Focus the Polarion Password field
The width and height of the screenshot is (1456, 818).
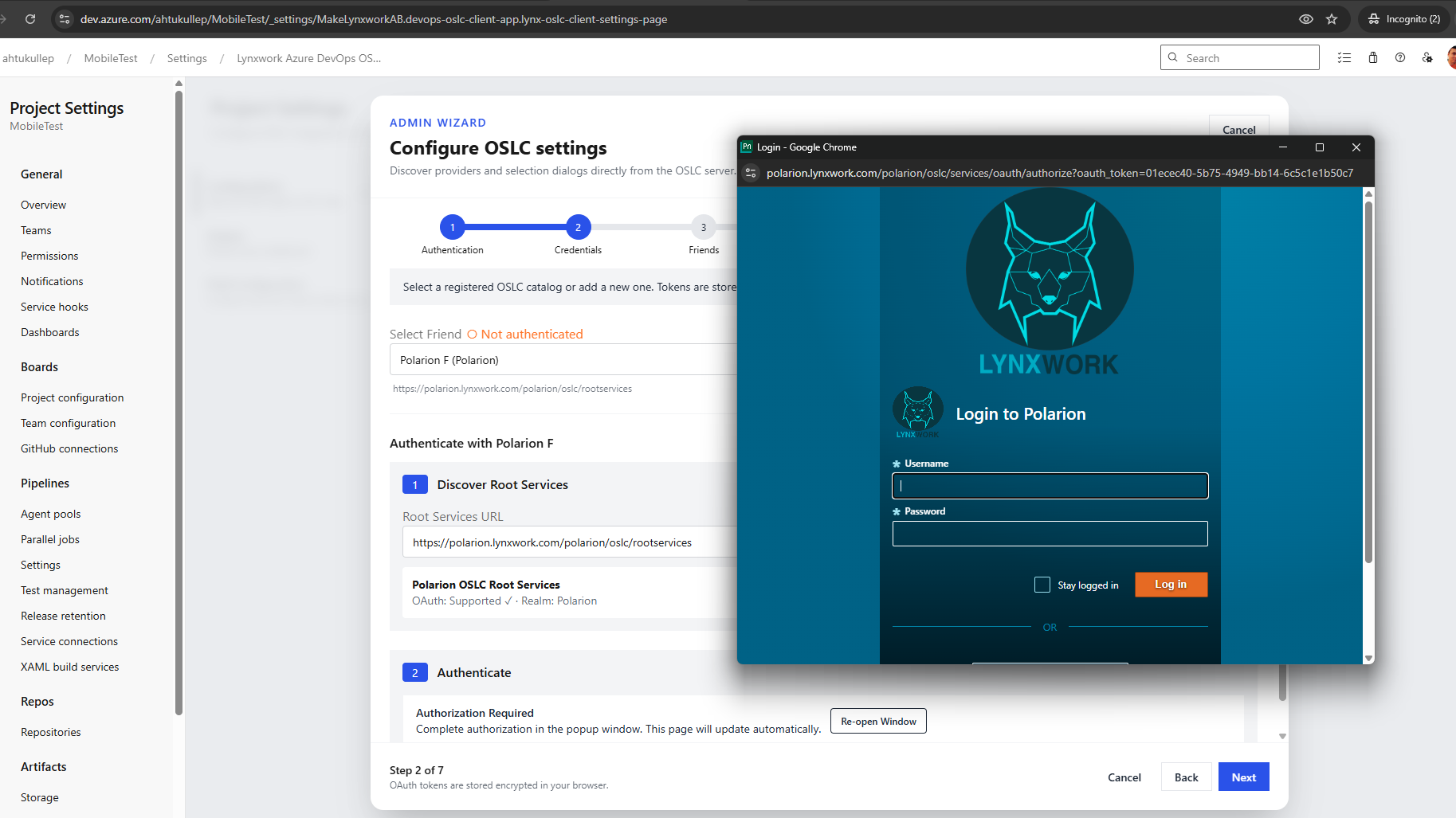1050,534
